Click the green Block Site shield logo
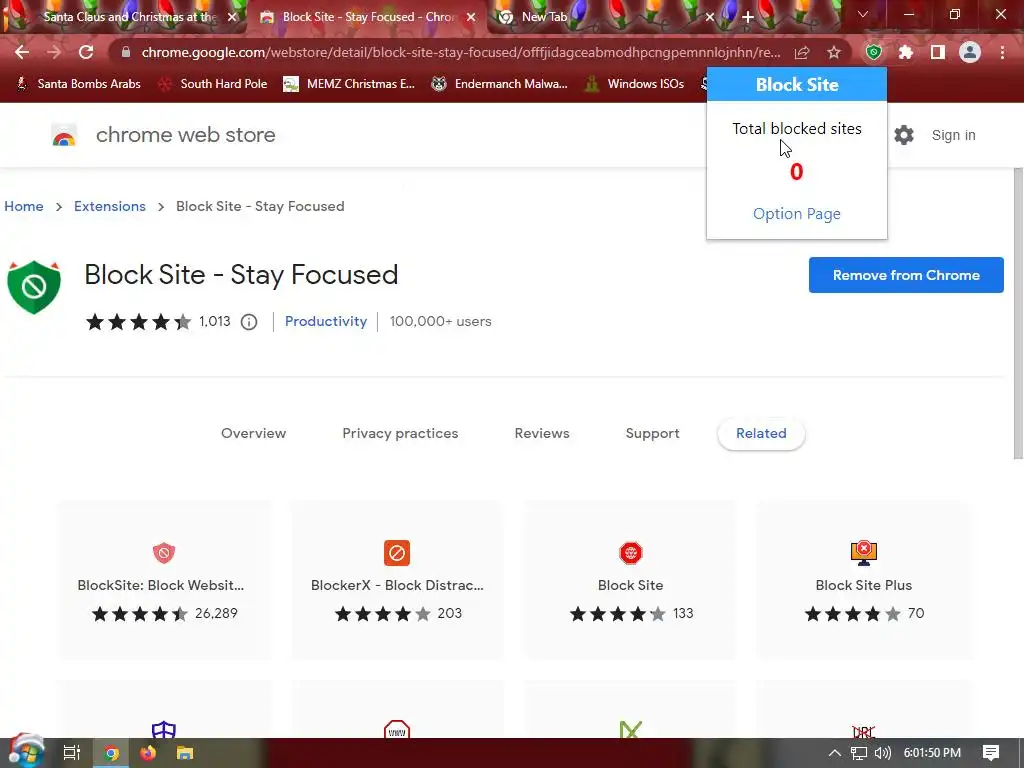 (34, 287)
